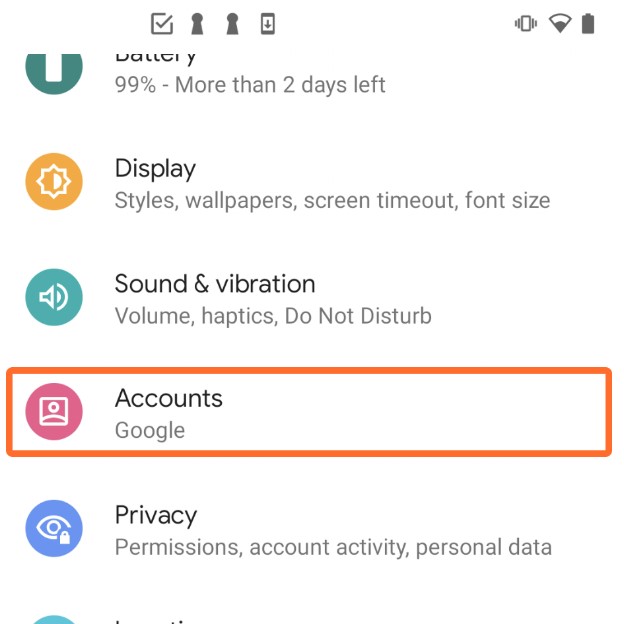Tap the blue Privacy eye icon
The height and width of the screenshot is (624, 624).
54,528
